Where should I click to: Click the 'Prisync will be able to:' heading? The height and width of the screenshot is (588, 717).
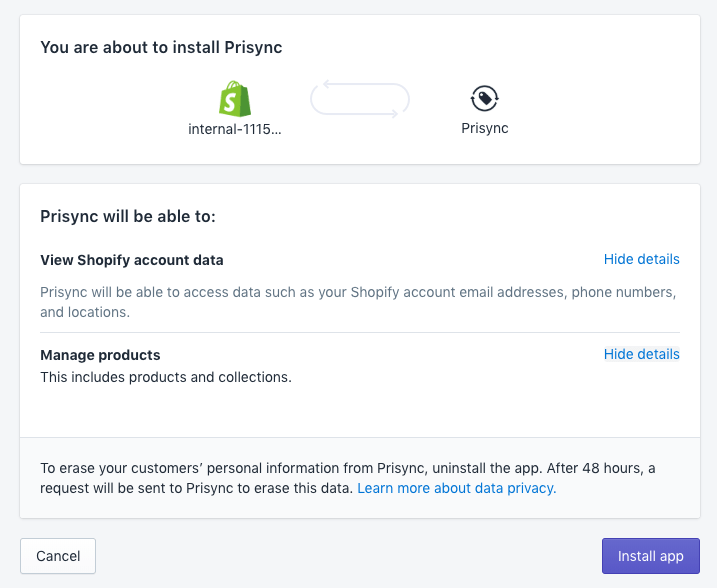(x=128, y=216)
